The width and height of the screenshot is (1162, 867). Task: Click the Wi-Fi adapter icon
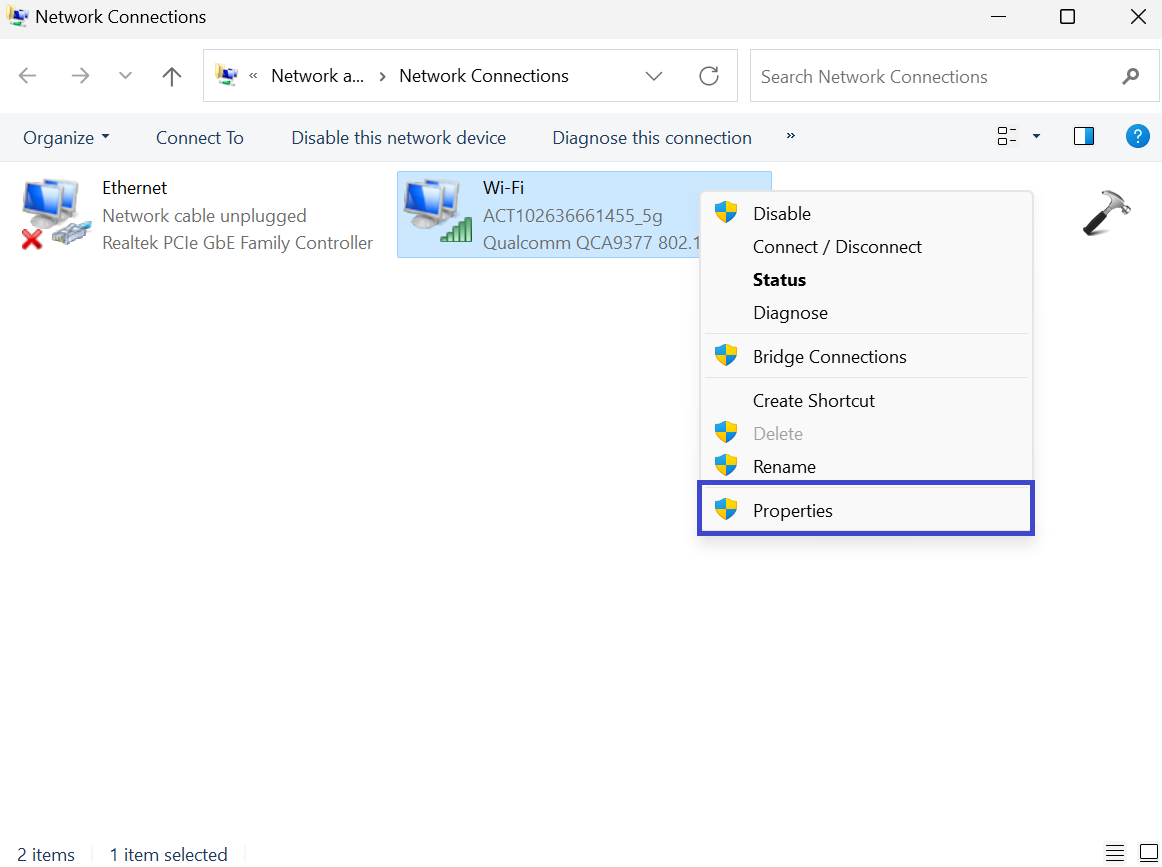[x=437, y=212]
